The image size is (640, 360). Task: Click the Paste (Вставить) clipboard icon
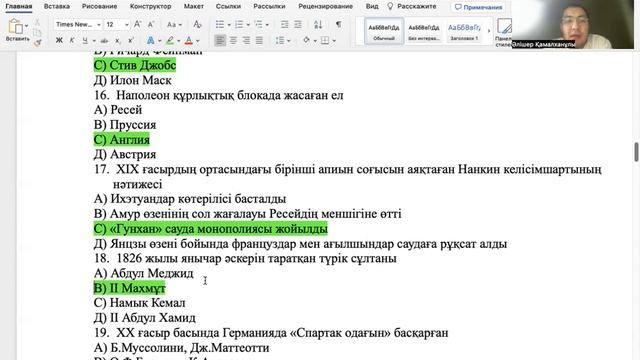point(16,27)
